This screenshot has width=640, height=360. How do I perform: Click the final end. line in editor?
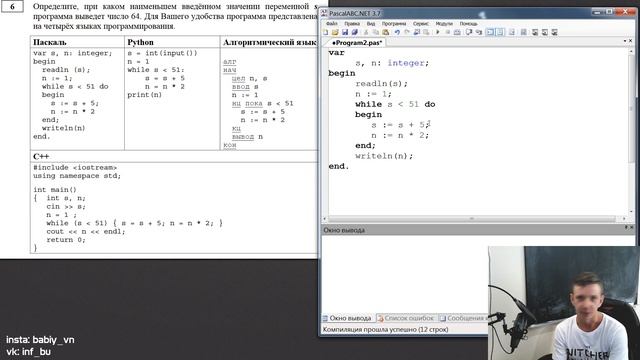pyautogui.click(x=339, y=166)
